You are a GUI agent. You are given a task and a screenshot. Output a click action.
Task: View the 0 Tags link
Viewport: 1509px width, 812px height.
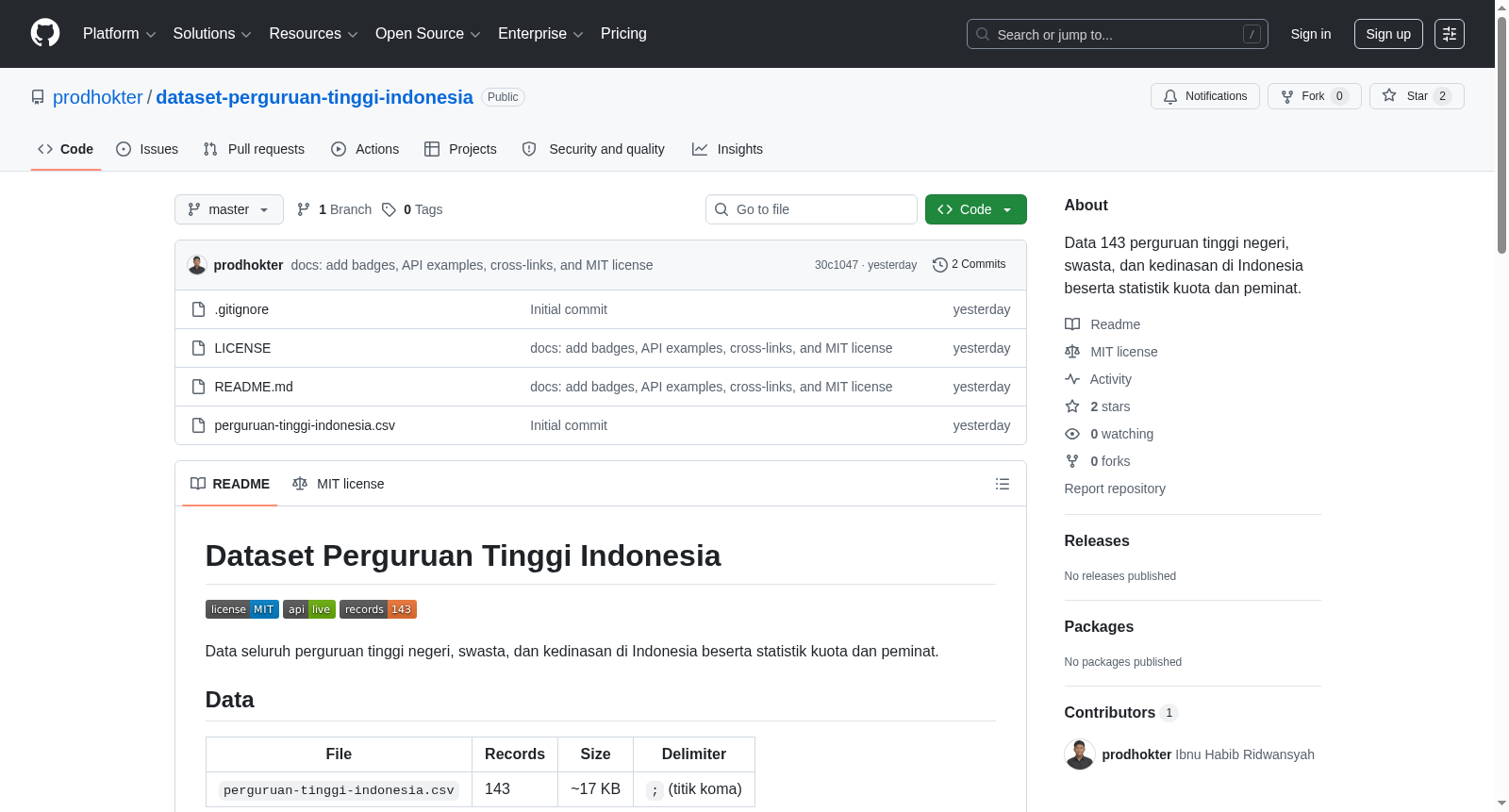pos(412,209)
